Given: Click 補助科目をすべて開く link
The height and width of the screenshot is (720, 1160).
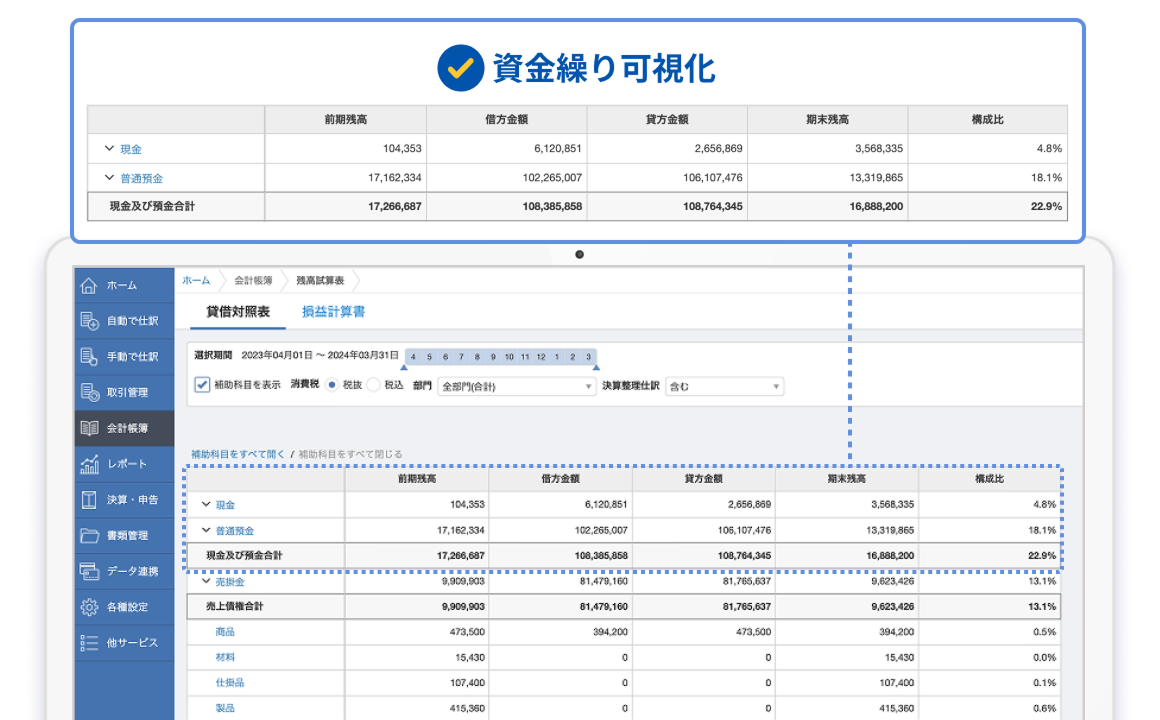Looking at the screenshot, I should pyautogui.click(x=238, y=454).
